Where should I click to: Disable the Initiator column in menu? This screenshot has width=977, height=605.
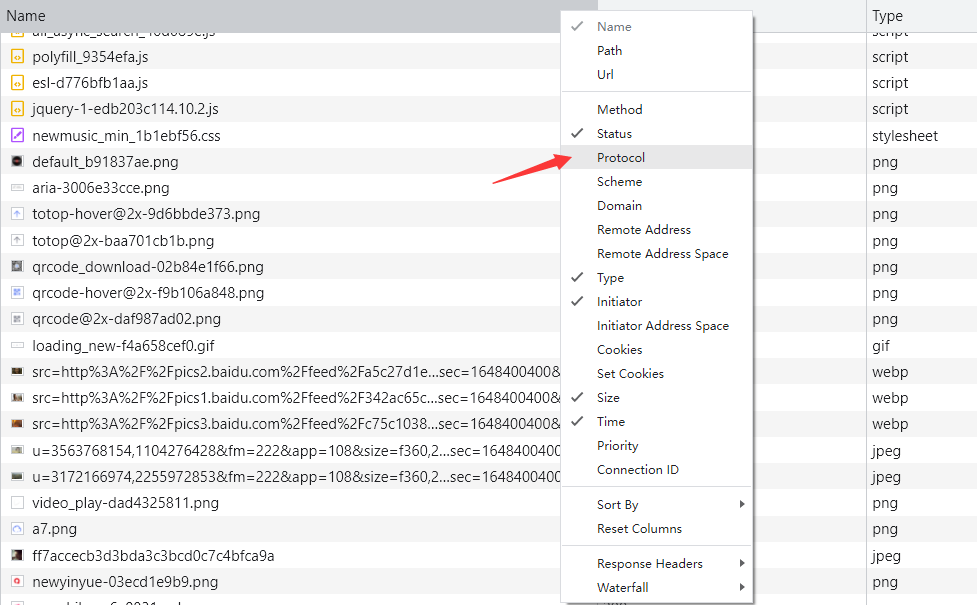[619, 302]
